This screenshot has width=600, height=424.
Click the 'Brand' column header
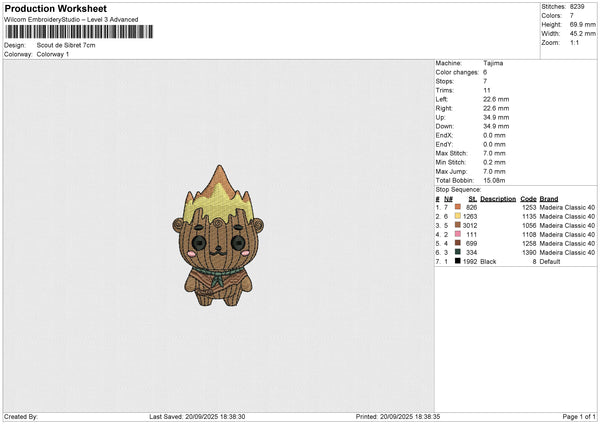tap(549, 199)
